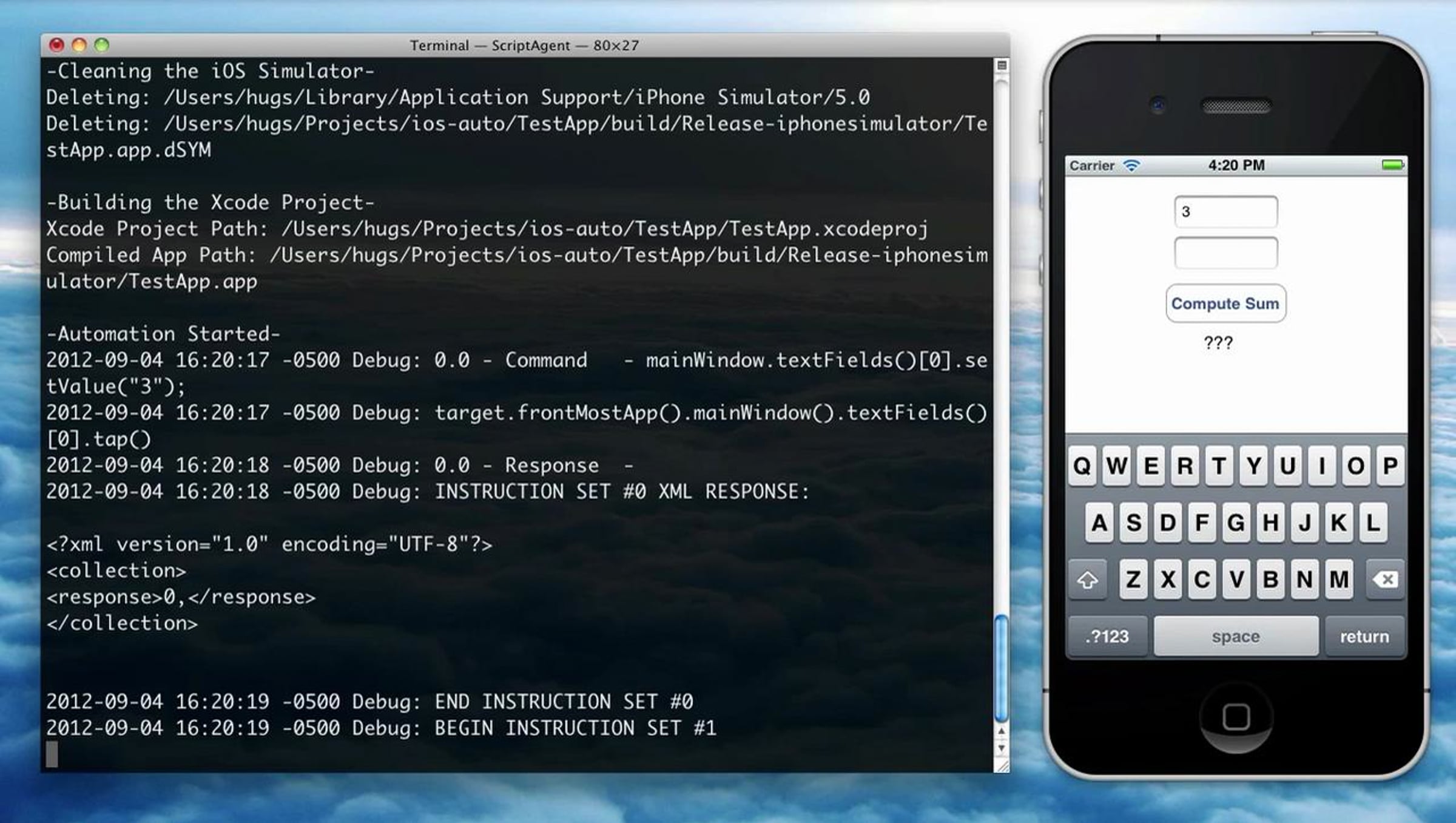
Task: Tap the first text field containing 3
Action: tap(1225, 212)
